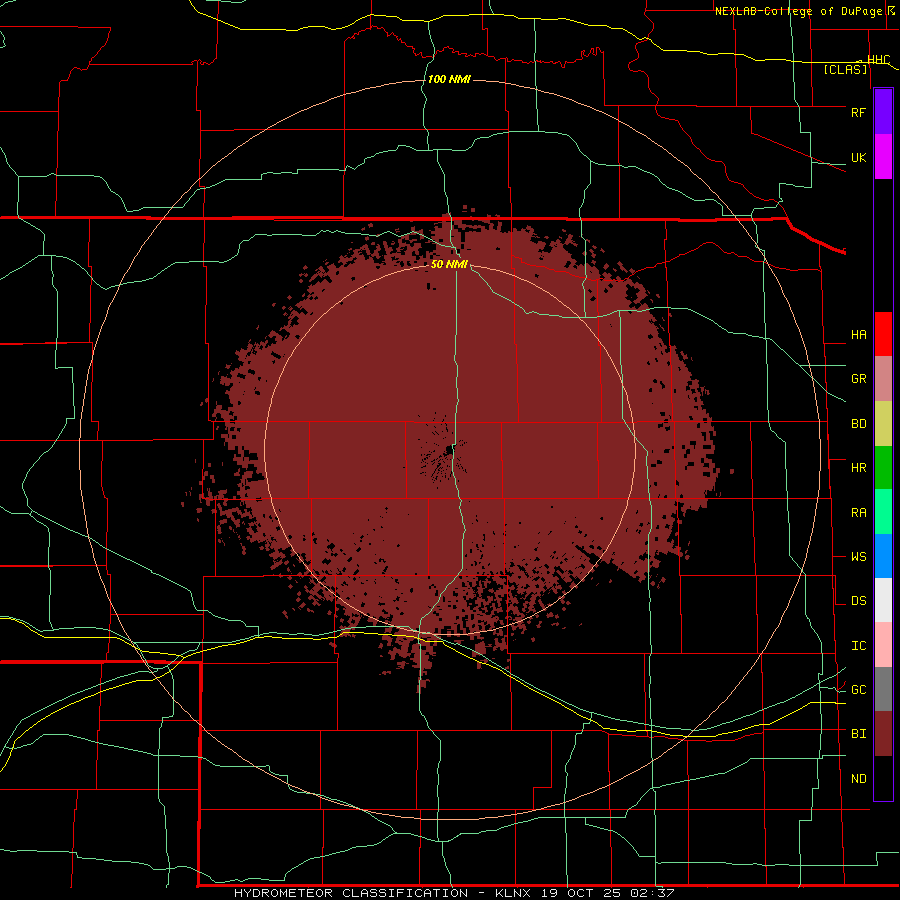Click the BD legend label

tap(858, 424)
